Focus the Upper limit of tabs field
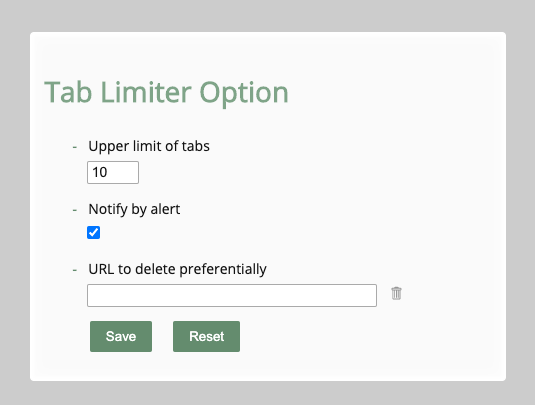535x405 pixels. tap(113, 172)
